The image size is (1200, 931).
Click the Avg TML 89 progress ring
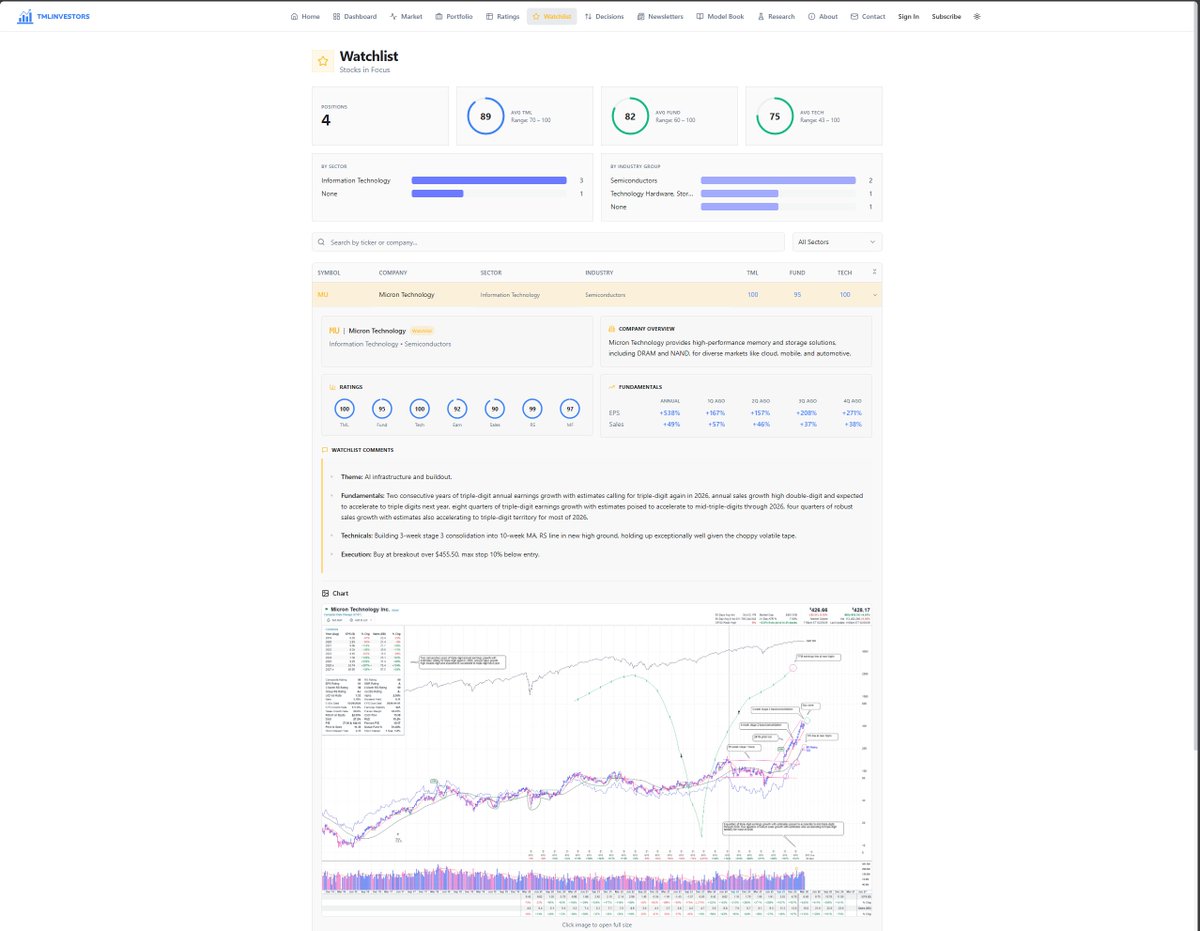[485, 116]
